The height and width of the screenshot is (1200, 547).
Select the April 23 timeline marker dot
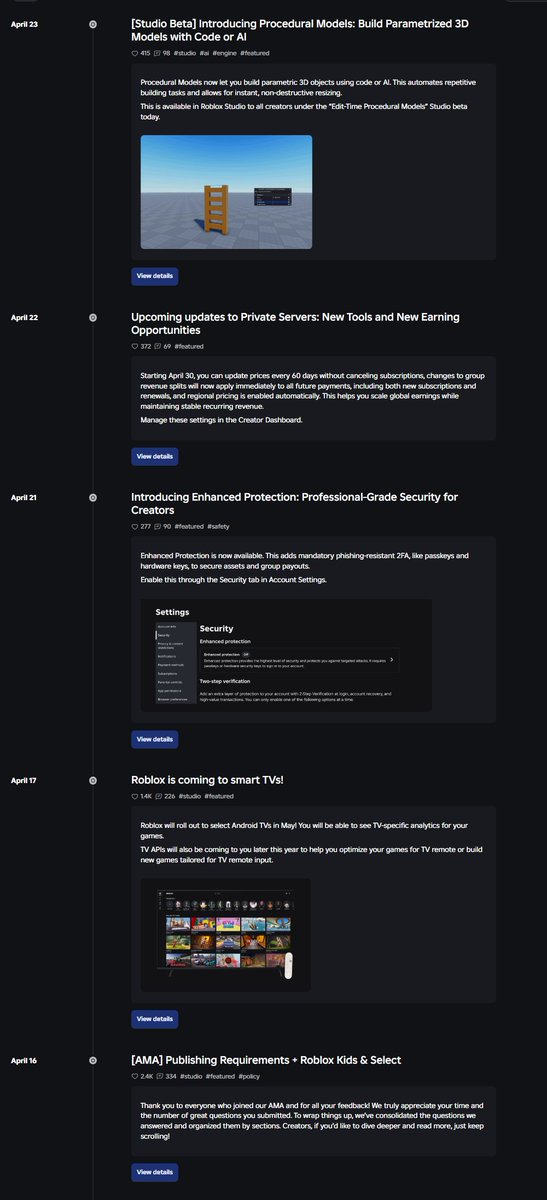point(93,22)
